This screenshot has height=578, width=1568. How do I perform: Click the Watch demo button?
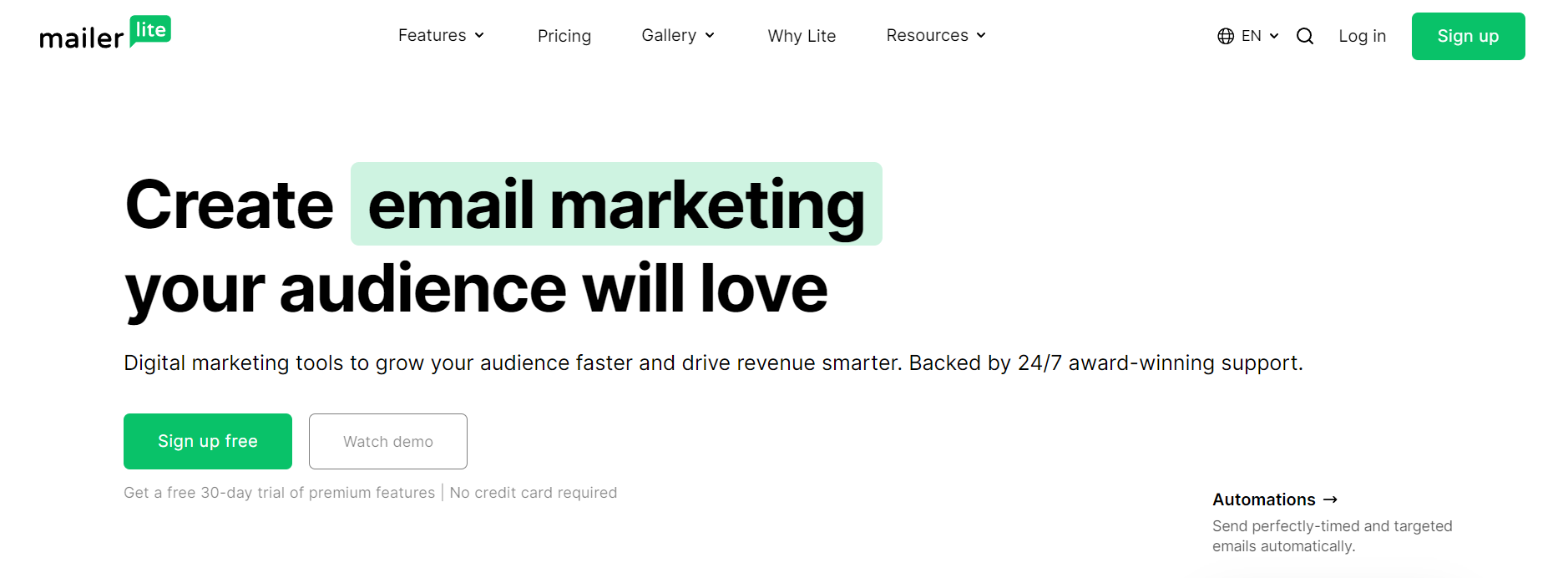388,441
